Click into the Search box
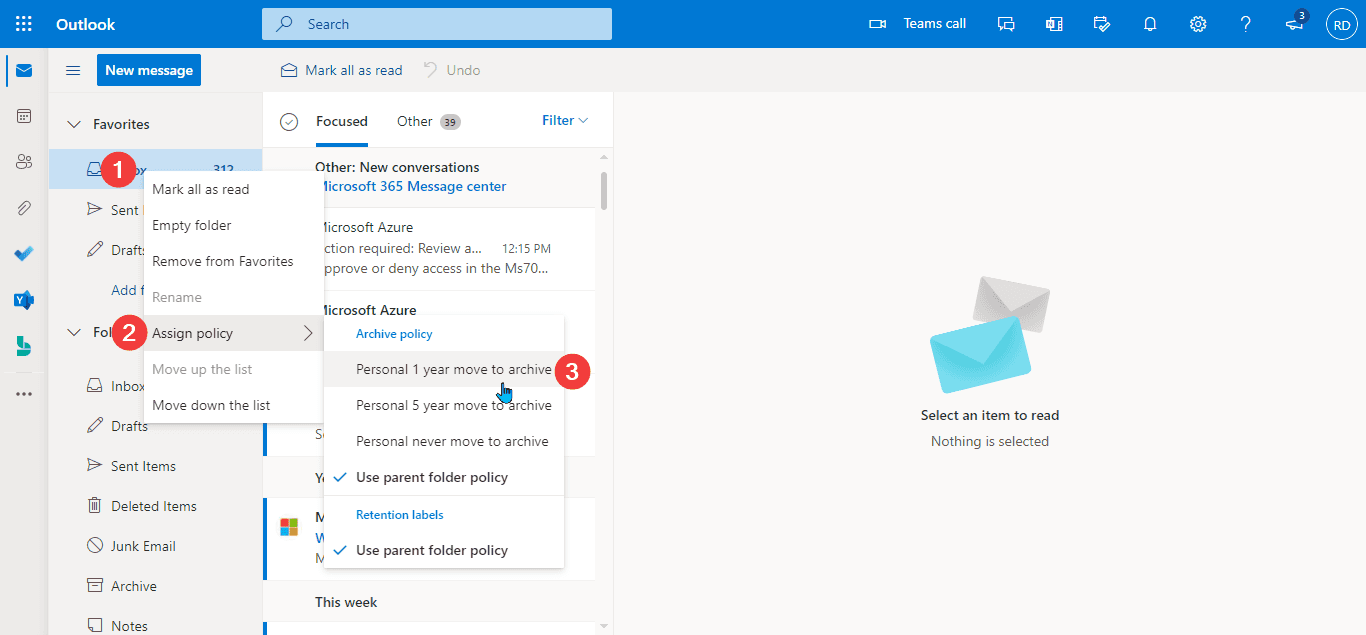Viewport: 1366px width, 635px height. tap(437, 24)
